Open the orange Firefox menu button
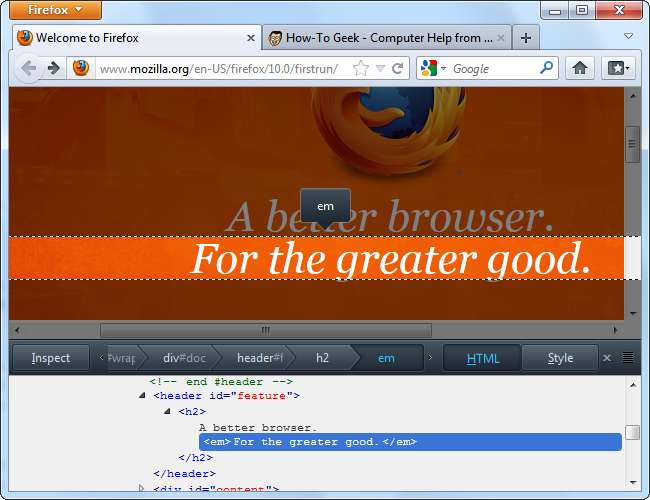The width and height of the screenshot is (650, 500). (55, 10)
